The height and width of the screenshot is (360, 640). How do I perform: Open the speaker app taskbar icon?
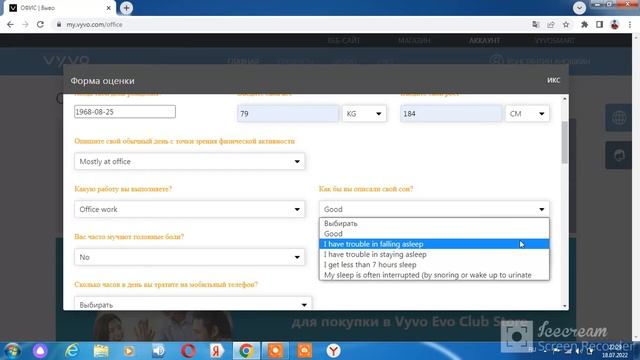pyautogui.click(x=158, y=351)
